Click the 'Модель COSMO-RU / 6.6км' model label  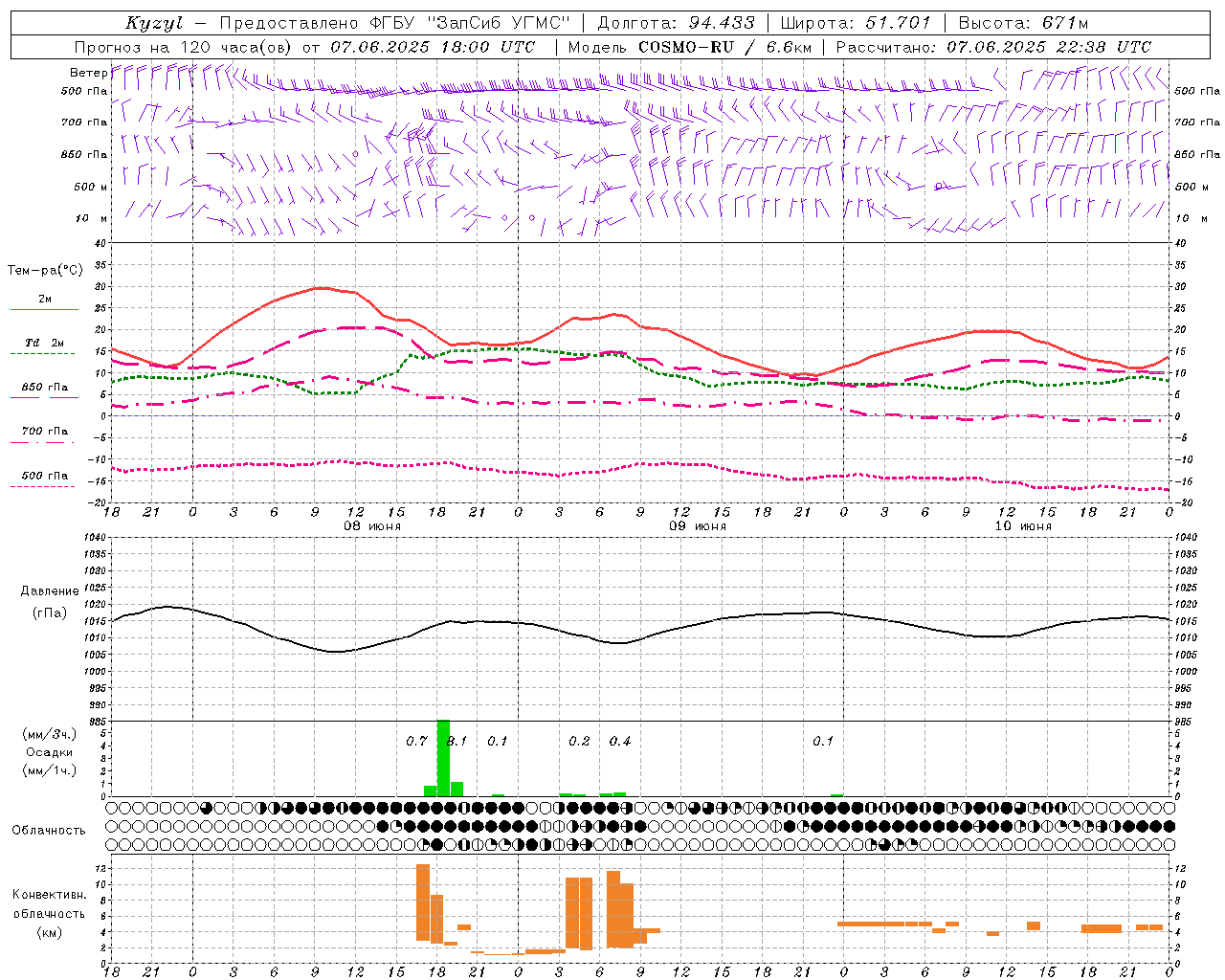689,47
